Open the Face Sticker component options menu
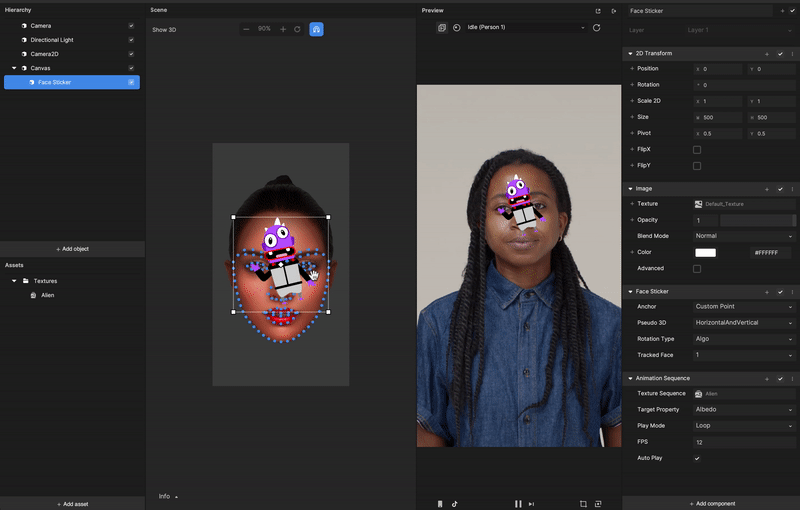The image size is (800, 510). click(792, 292)
